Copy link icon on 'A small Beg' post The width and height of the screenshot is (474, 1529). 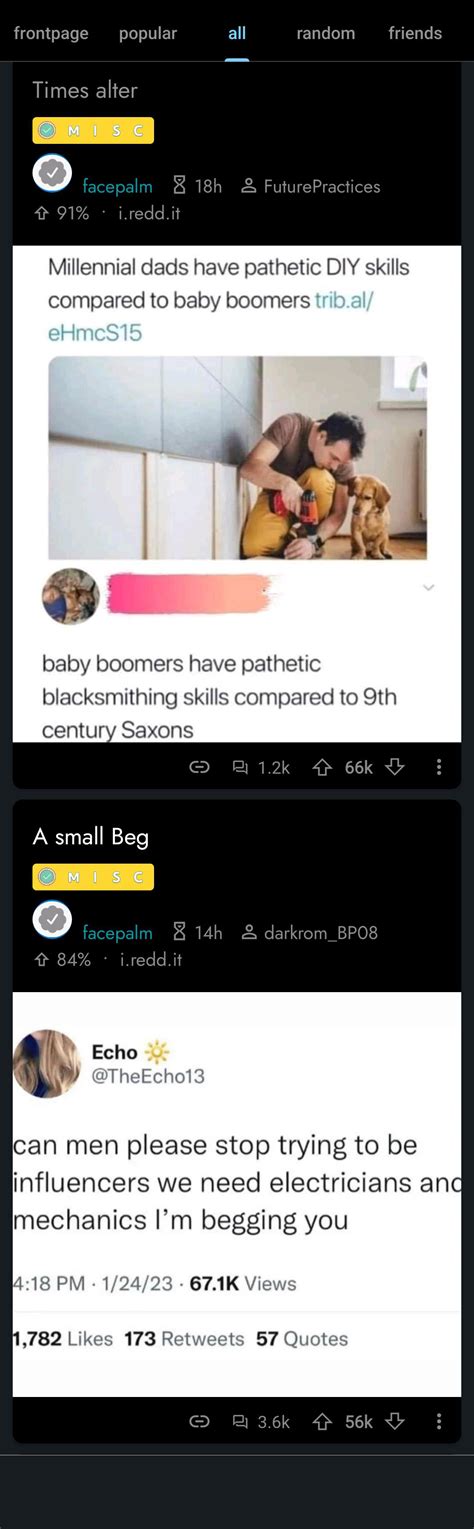click(x=200, y=1421)
